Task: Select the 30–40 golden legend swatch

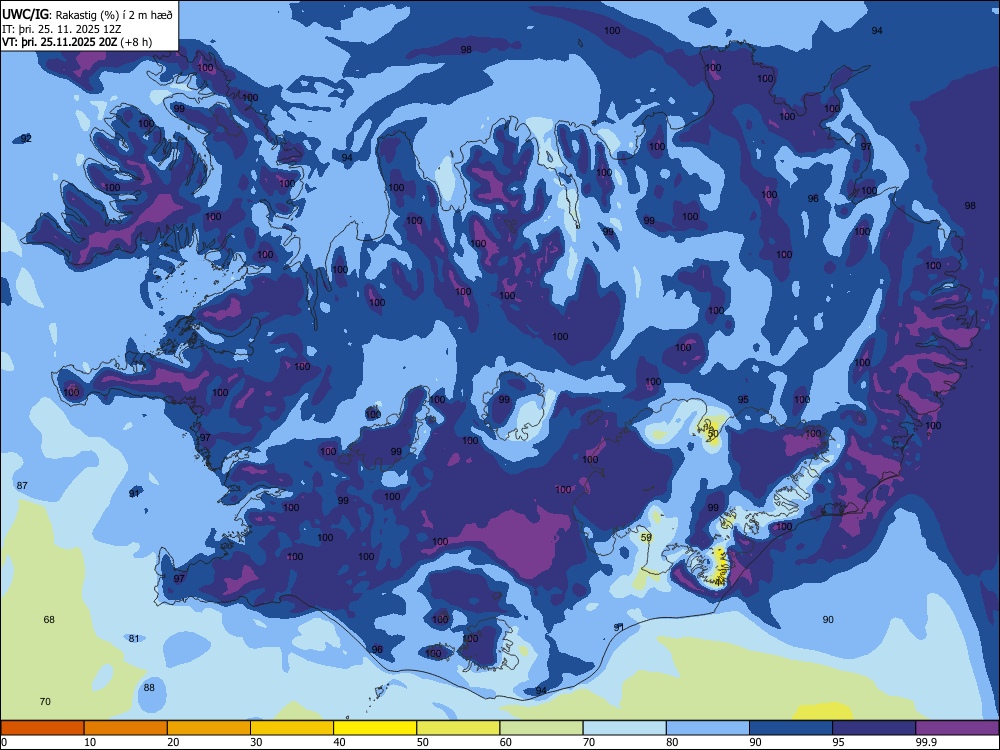Action: [x=292, y=728]
